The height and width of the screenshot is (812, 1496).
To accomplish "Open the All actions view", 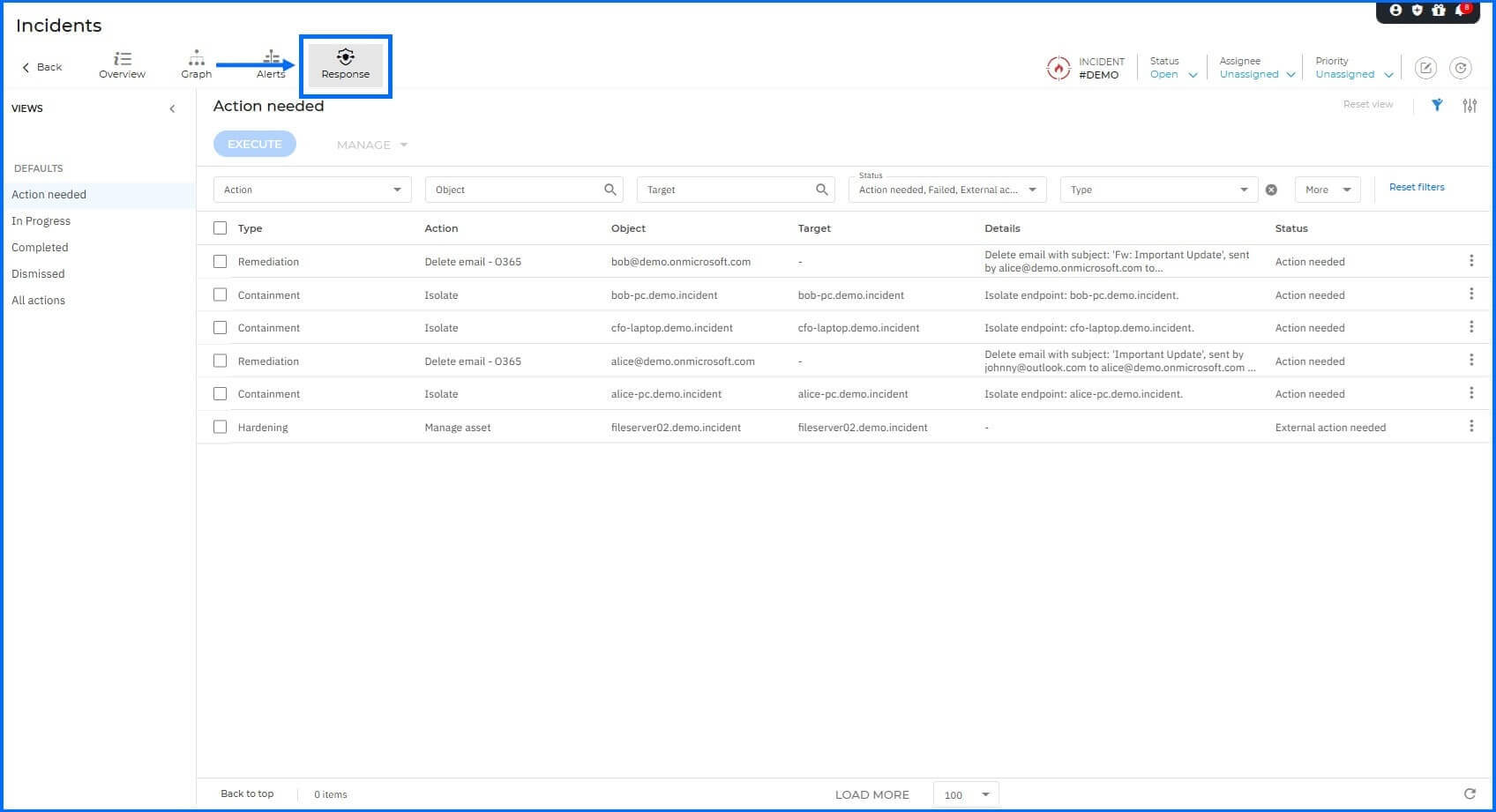I will [x=38, y=300].
